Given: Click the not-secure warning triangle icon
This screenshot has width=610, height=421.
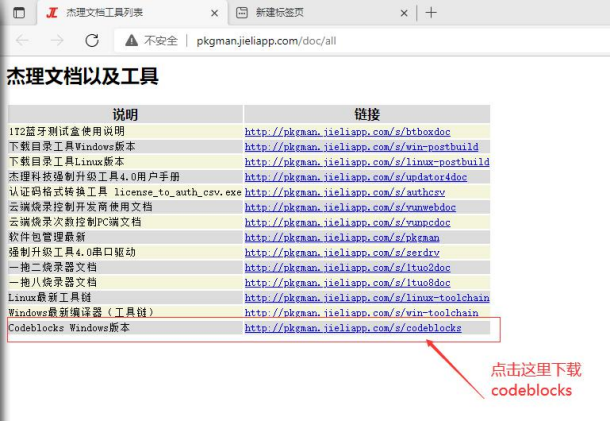Looking at the screenshot, I should pyautogui.click(x=131, y=40).
